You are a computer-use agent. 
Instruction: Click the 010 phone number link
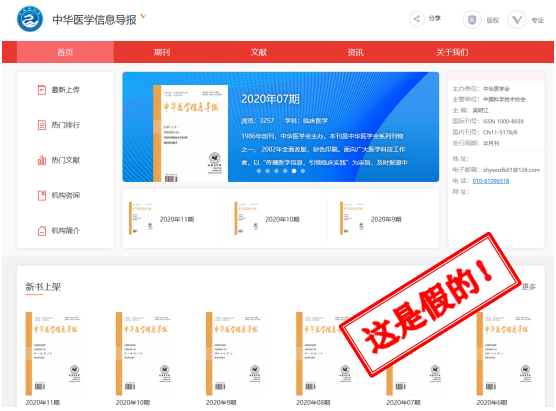click(491, 181)
